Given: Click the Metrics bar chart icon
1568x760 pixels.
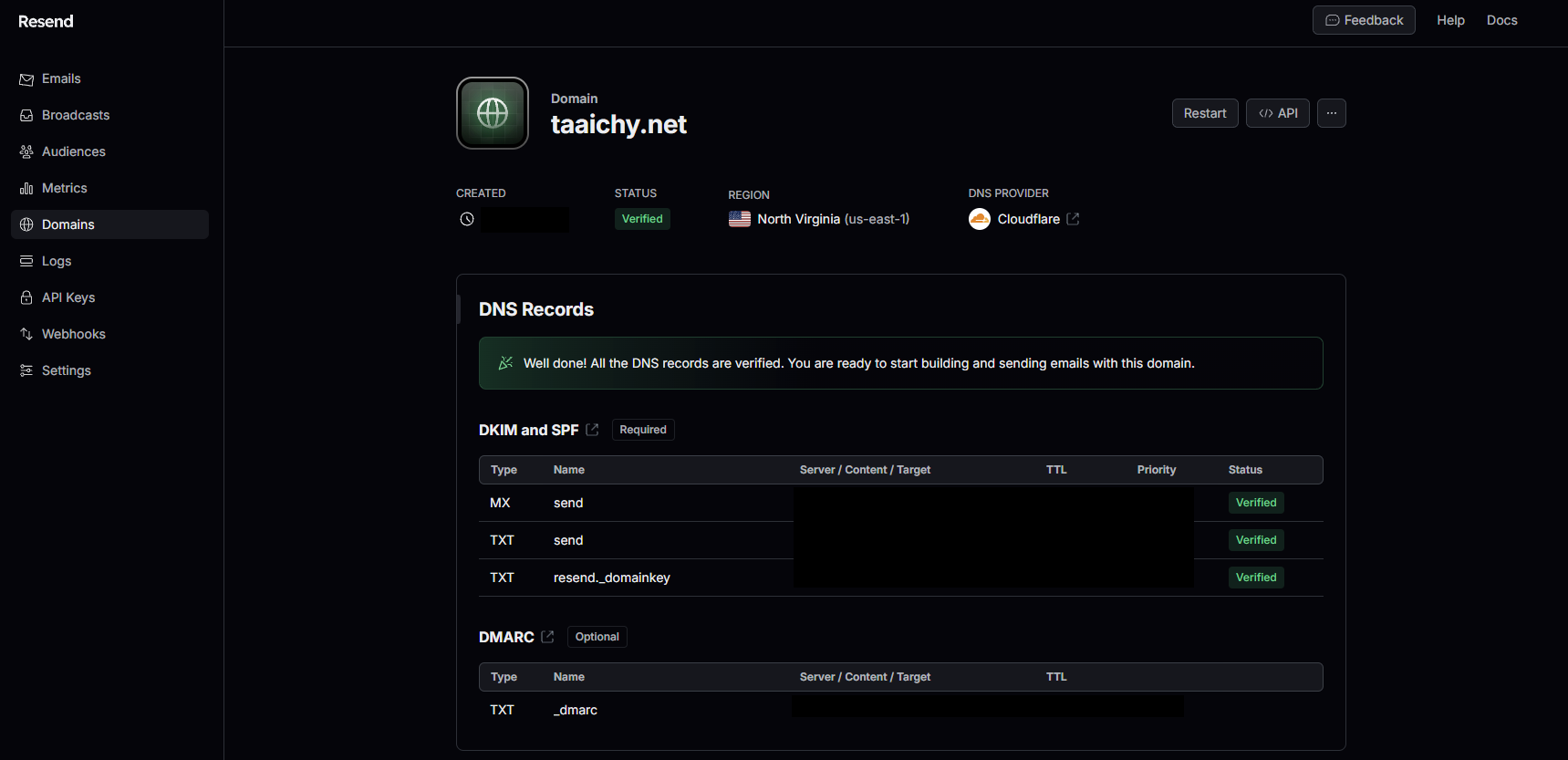Looking at the screenshot, I should [26, 189].
